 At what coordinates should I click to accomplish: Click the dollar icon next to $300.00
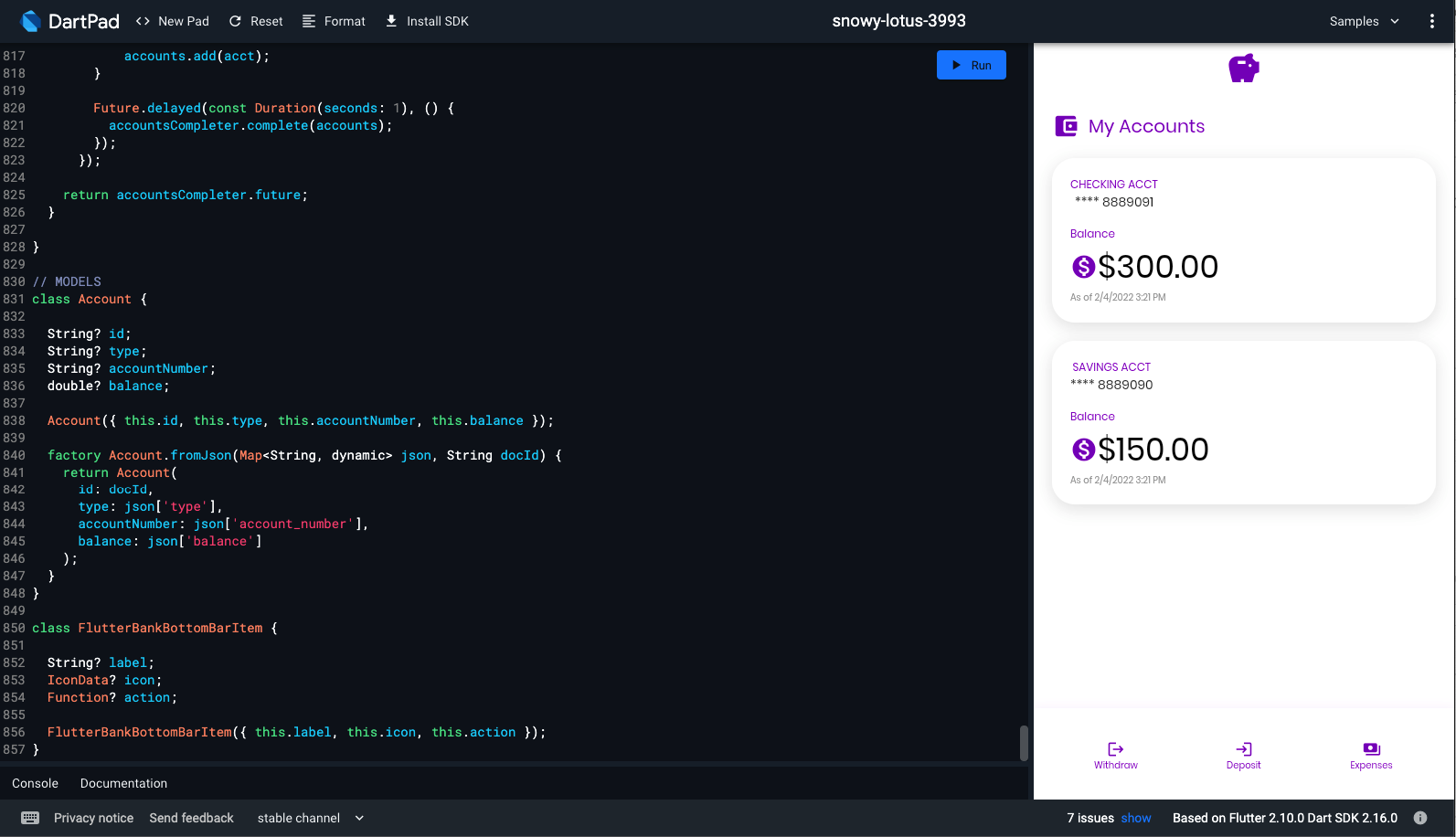1083,266
